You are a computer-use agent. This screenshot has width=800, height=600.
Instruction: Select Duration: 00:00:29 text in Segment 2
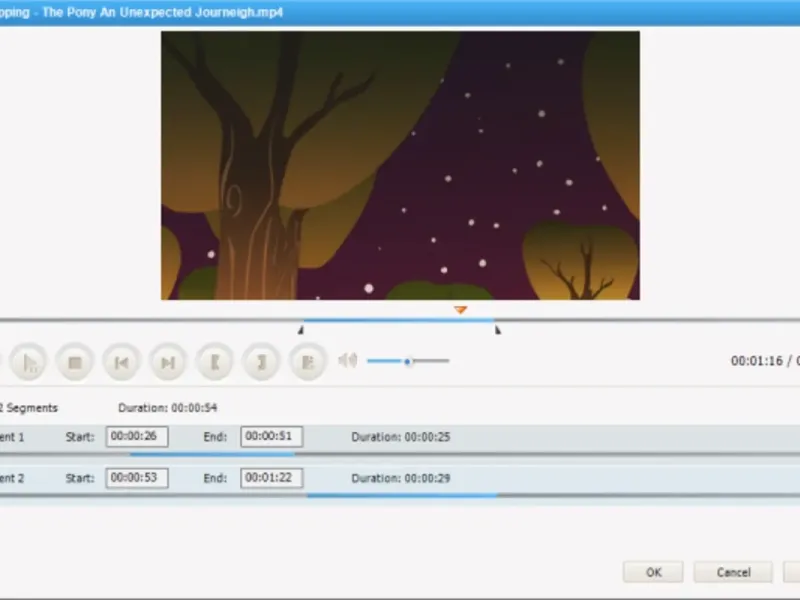[x=401, y=478]
